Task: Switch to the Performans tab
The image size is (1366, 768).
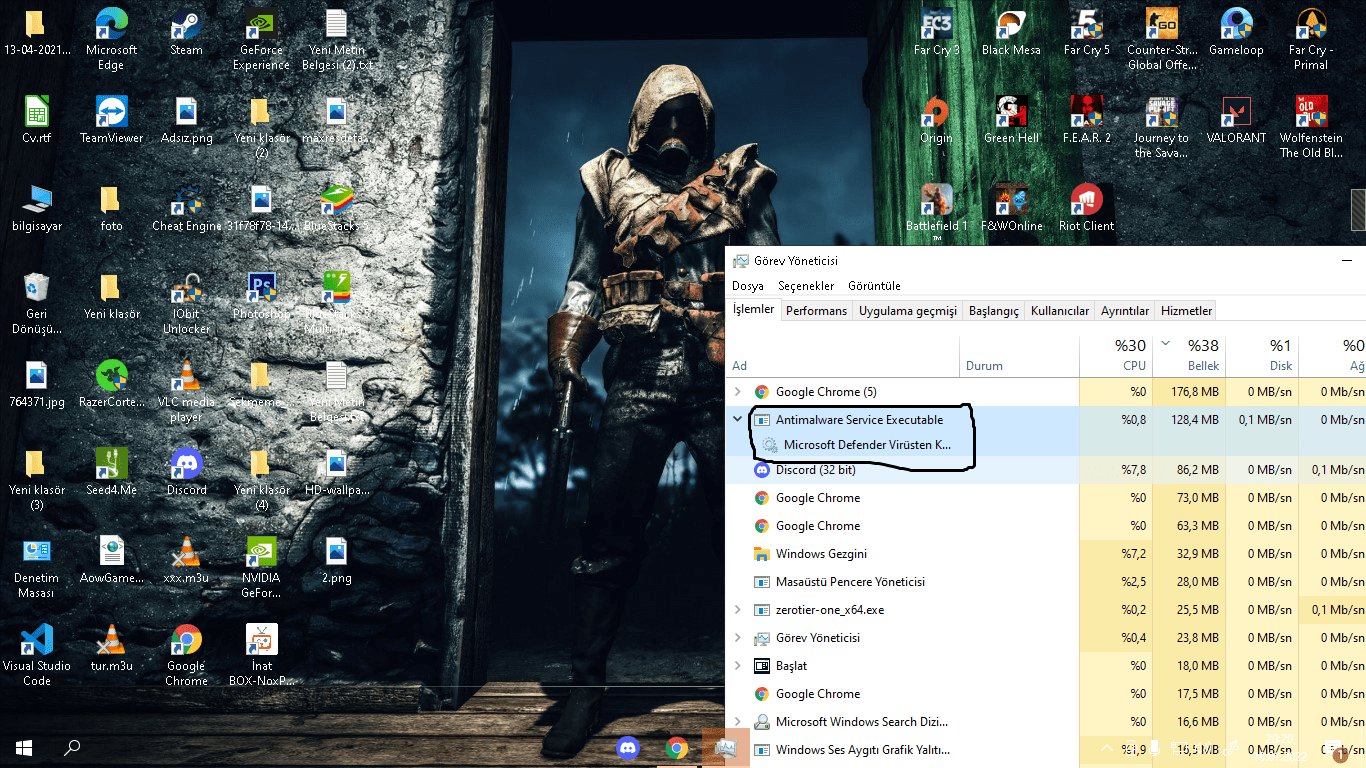Action: pyautogui.click(x=816, y=311)
